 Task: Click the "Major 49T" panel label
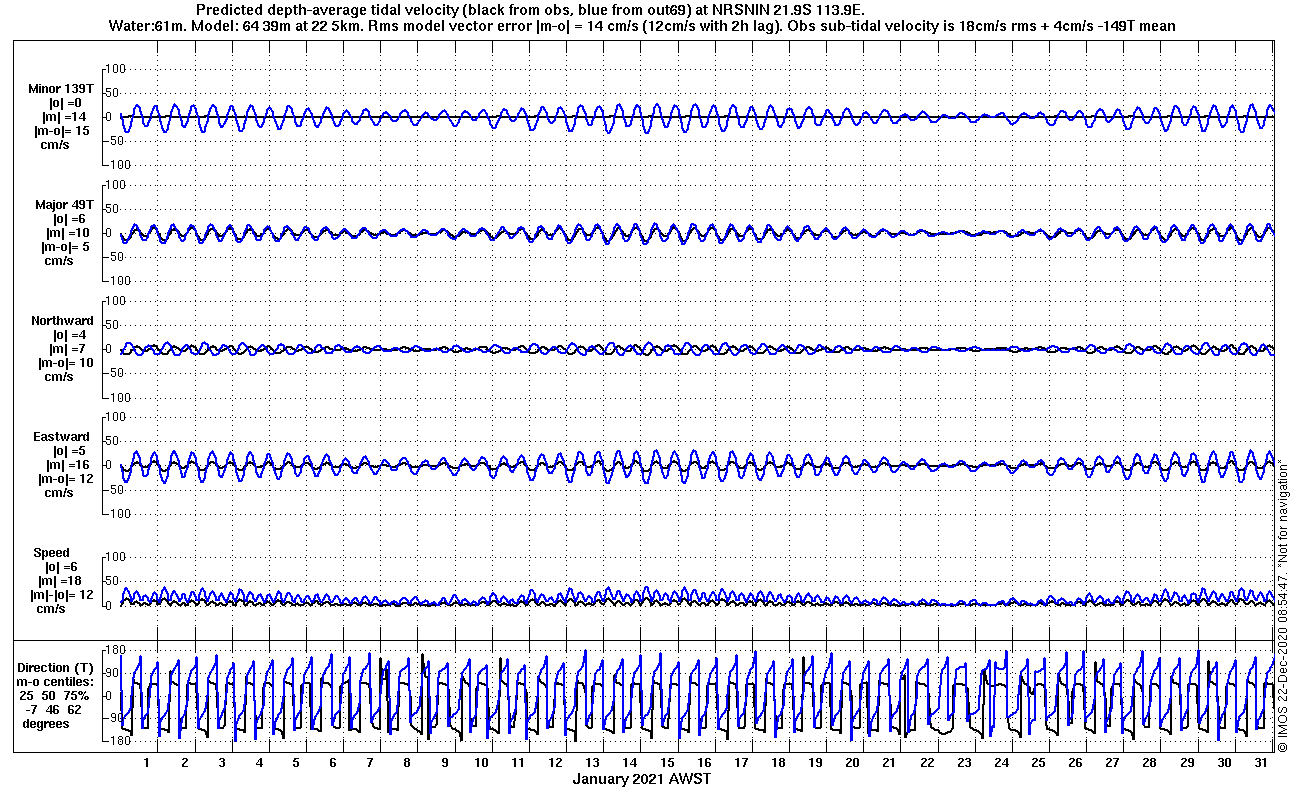[x=65, y=205]
